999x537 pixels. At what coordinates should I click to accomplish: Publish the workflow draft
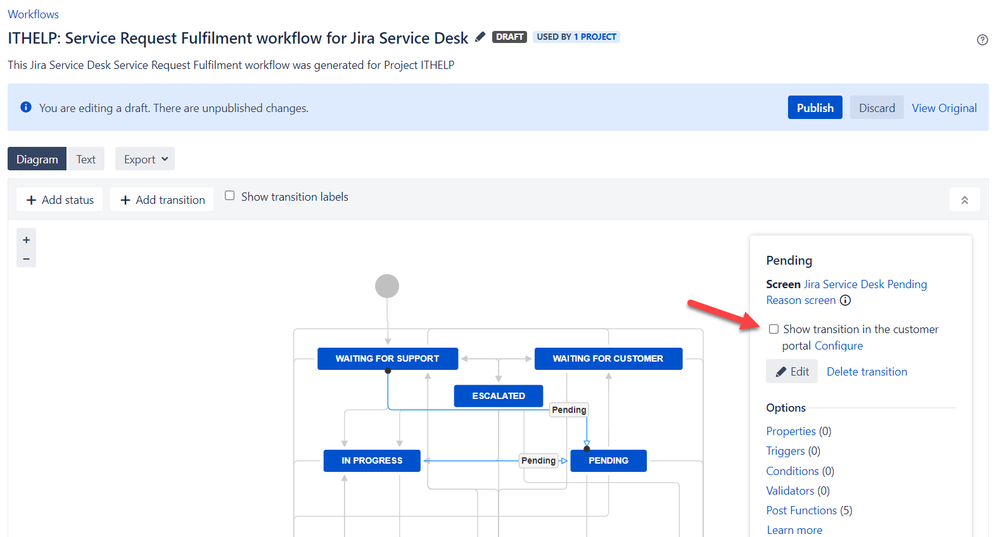pyautogui.click(x=815, y=108)
